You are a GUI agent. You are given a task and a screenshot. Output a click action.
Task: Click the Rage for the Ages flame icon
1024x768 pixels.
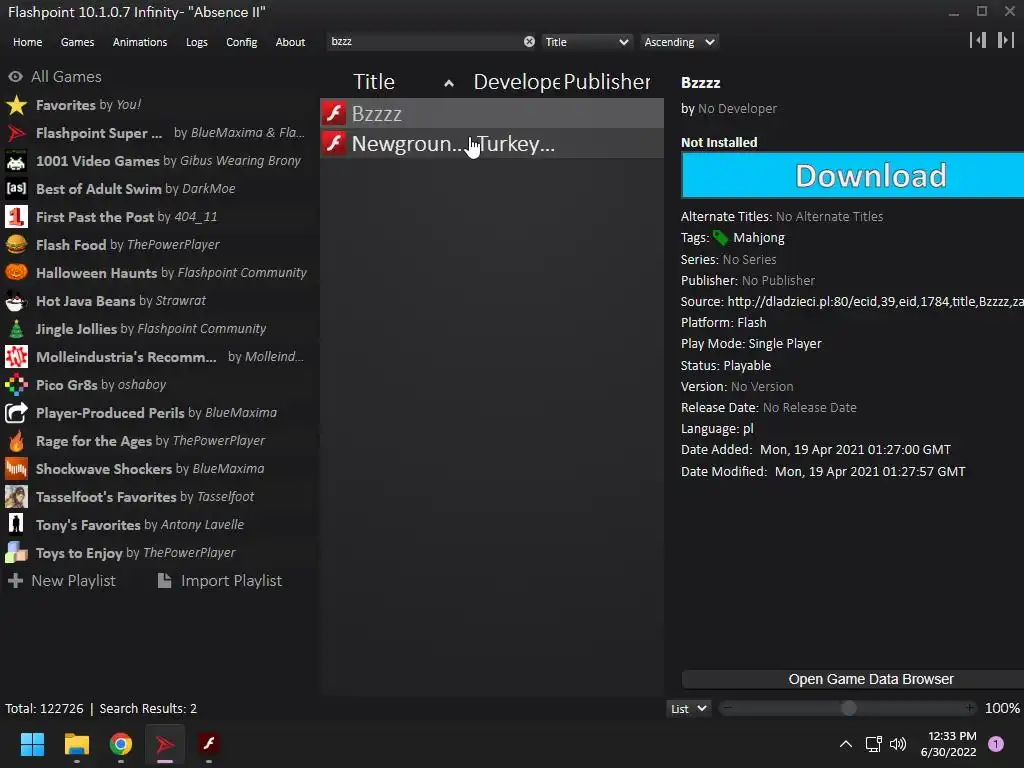tap(16, 441)
